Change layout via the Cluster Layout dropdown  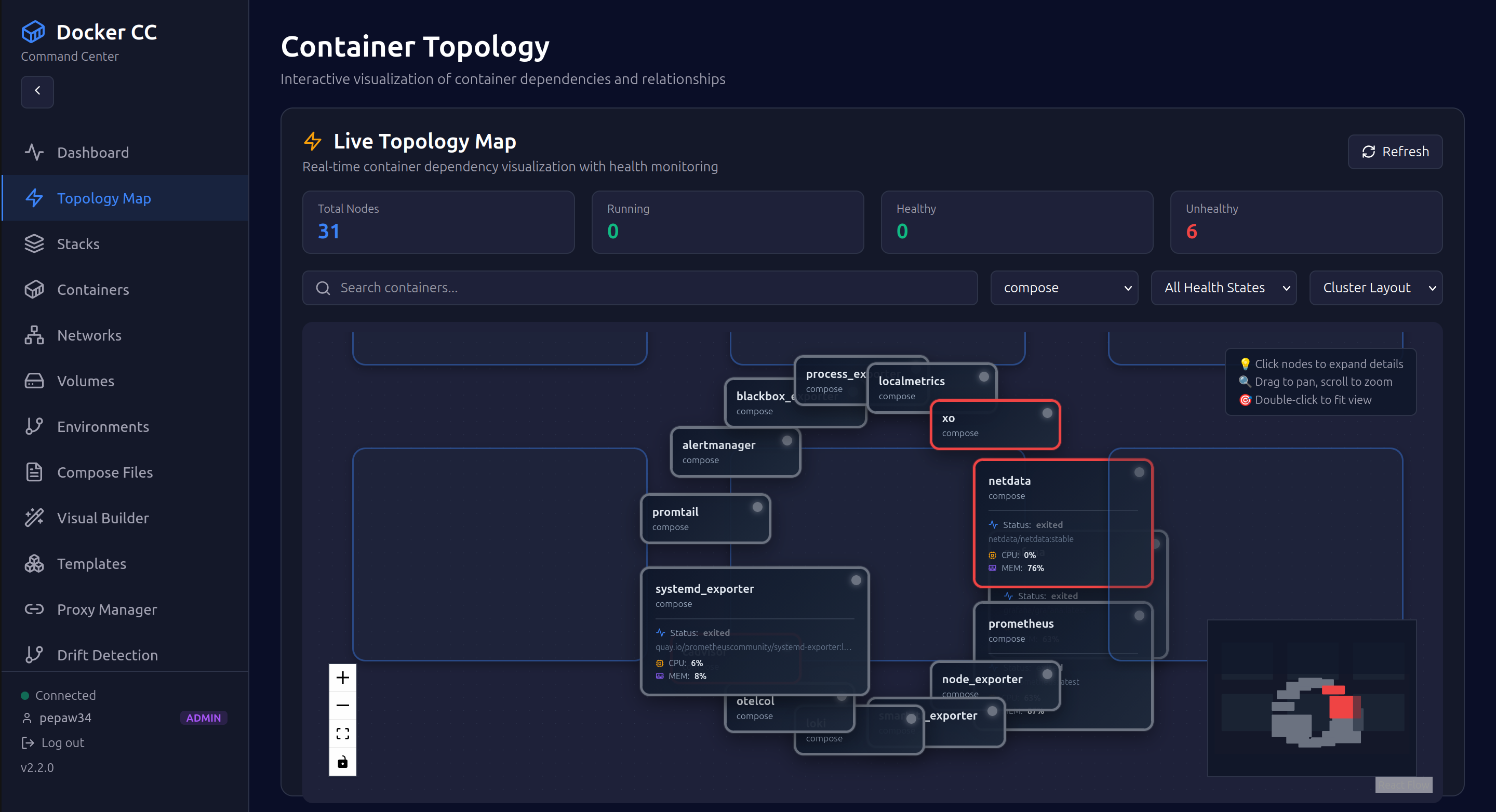pos(1375,287)
